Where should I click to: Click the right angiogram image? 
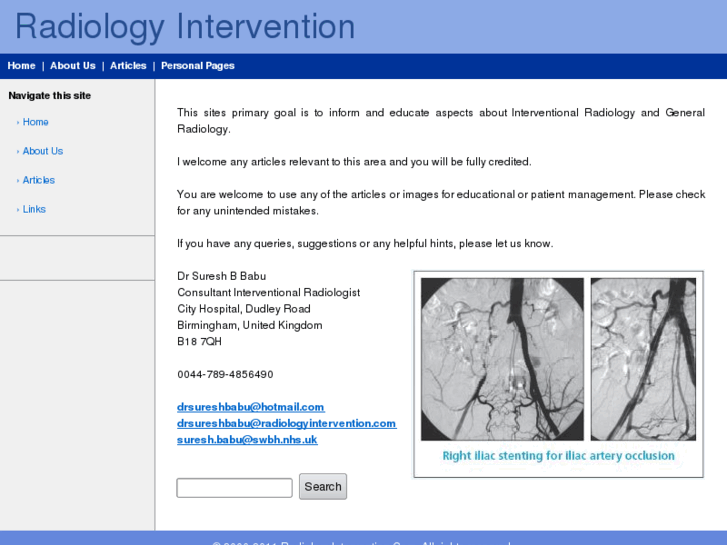(643, 359)
